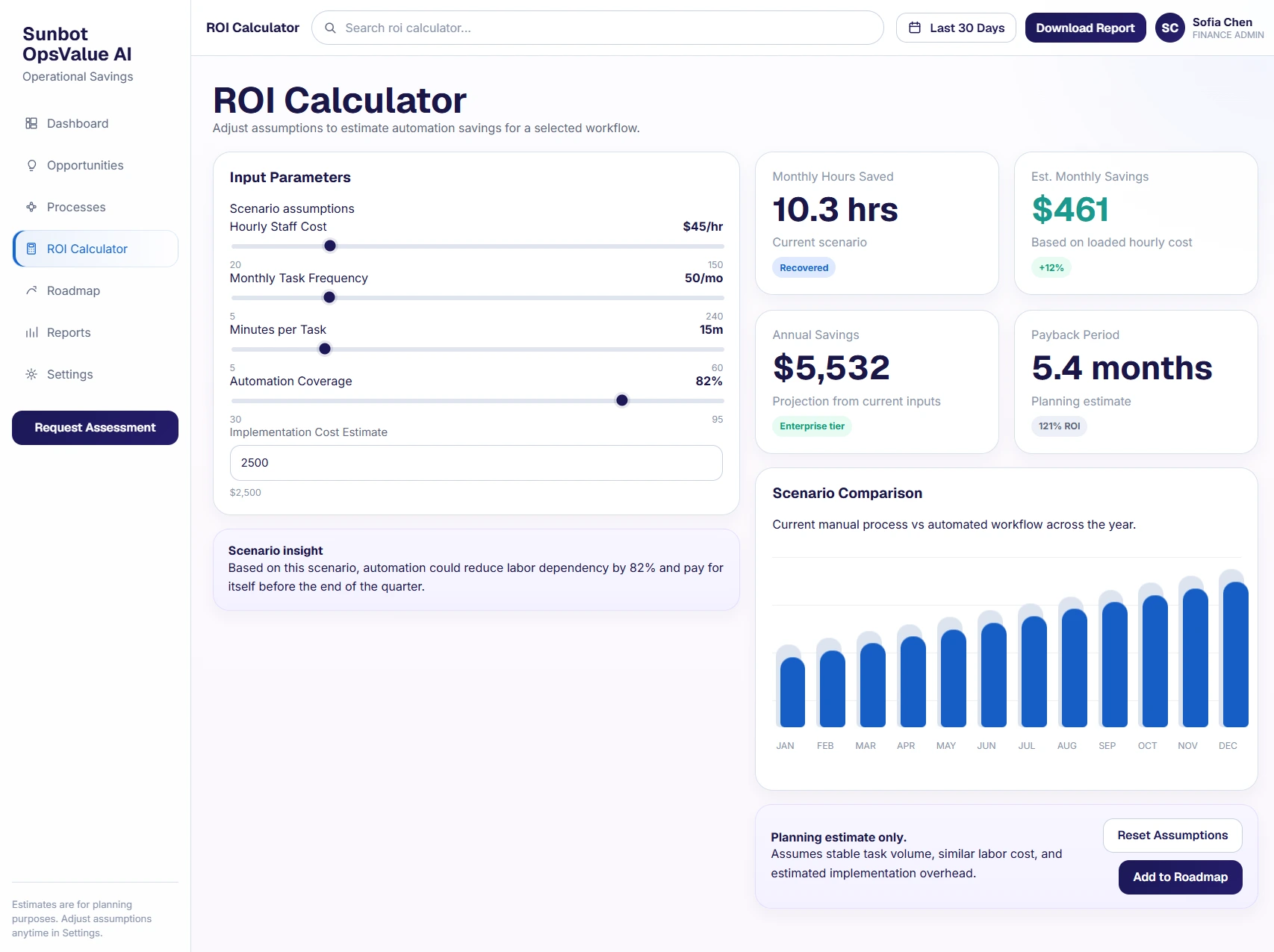Image resolution: width=1274 pixels, height=952 pixels.
Task: Click the $45/hr value label
Action: point(703,226)
